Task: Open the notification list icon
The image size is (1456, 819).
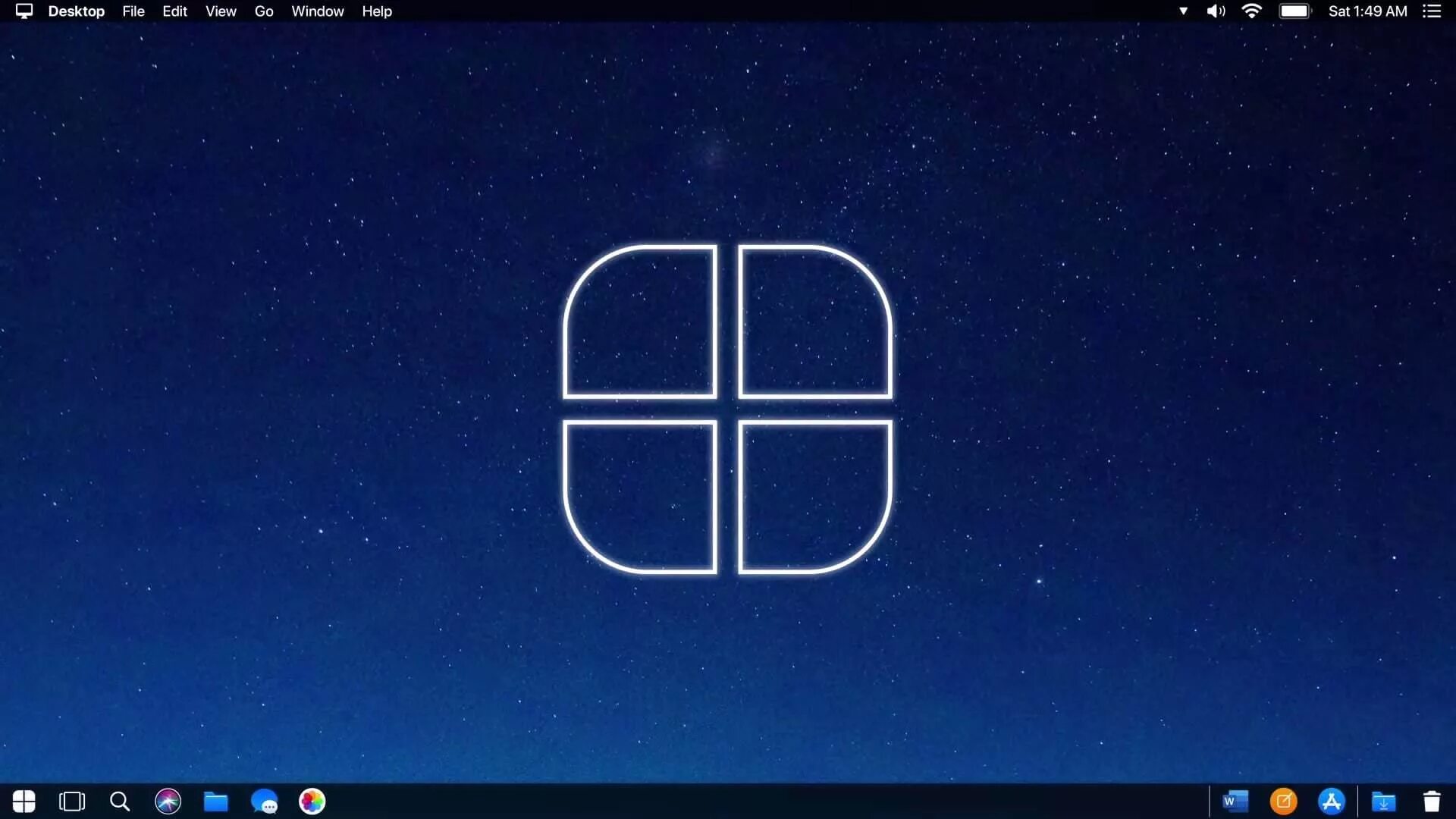Action: pyautogui.click(x=1432, y=11)
